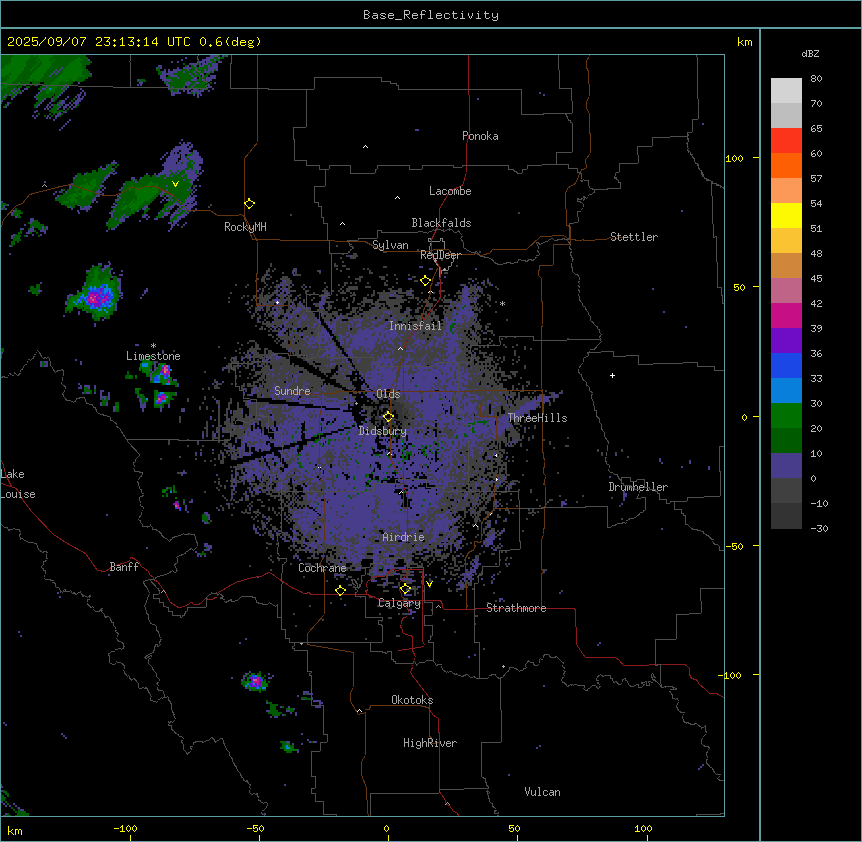Screen dimensions: 862x842
Task: Click the Blackfalds city label
Action: pyautogui.click(x=441, y=223)
